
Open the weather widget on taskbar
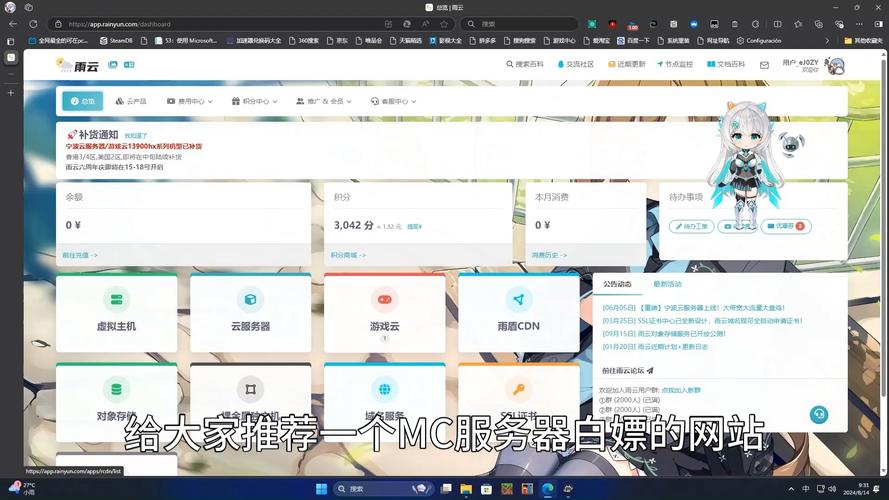22,489
